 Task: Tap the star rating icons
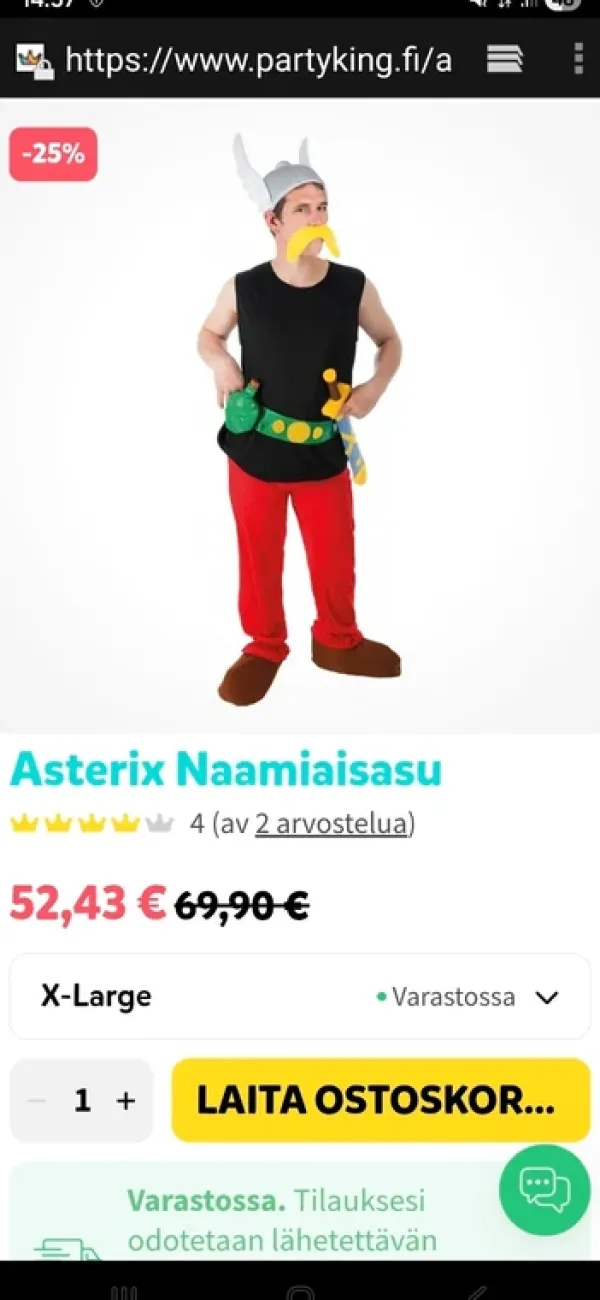click(x=92, y=824)
